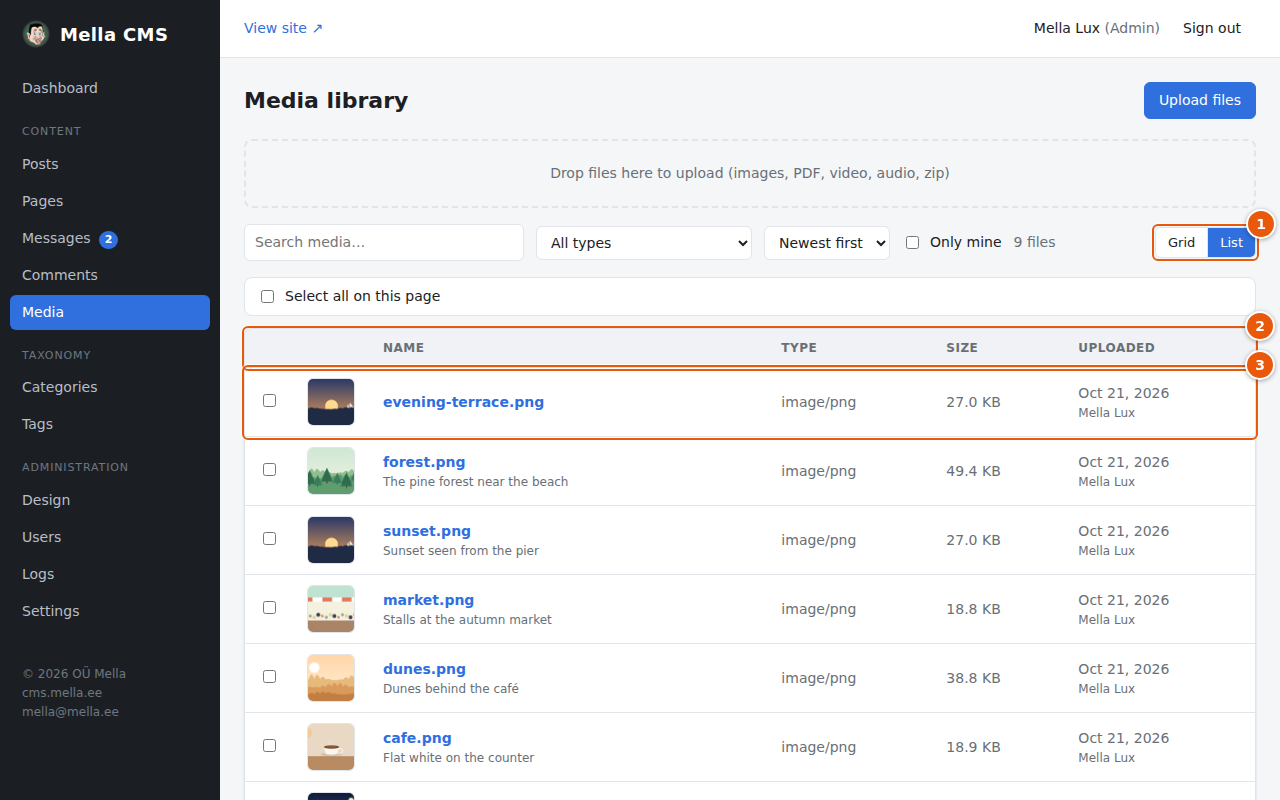Open the market.png thumbnail image
The height and width of the screenshot is (800, 1280).
point(331,609)
